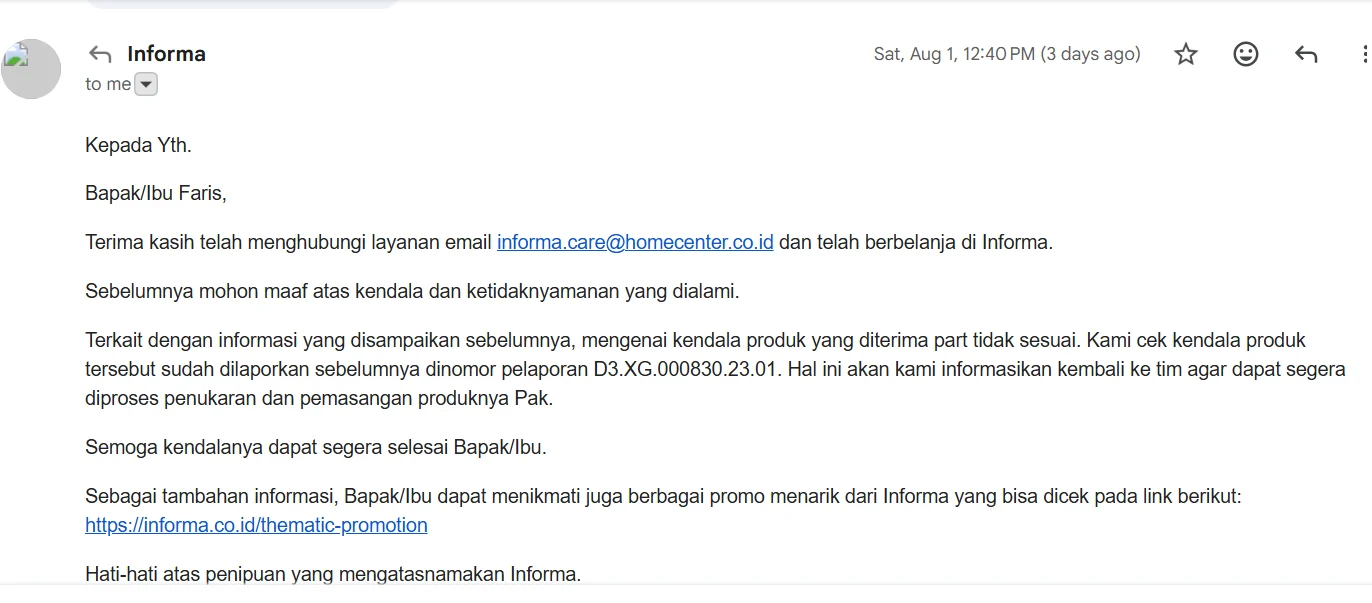Screen dimensions: 1372x603
Task: Click the greeting line "Kepada Yth."
Action: tap(138, 145)
